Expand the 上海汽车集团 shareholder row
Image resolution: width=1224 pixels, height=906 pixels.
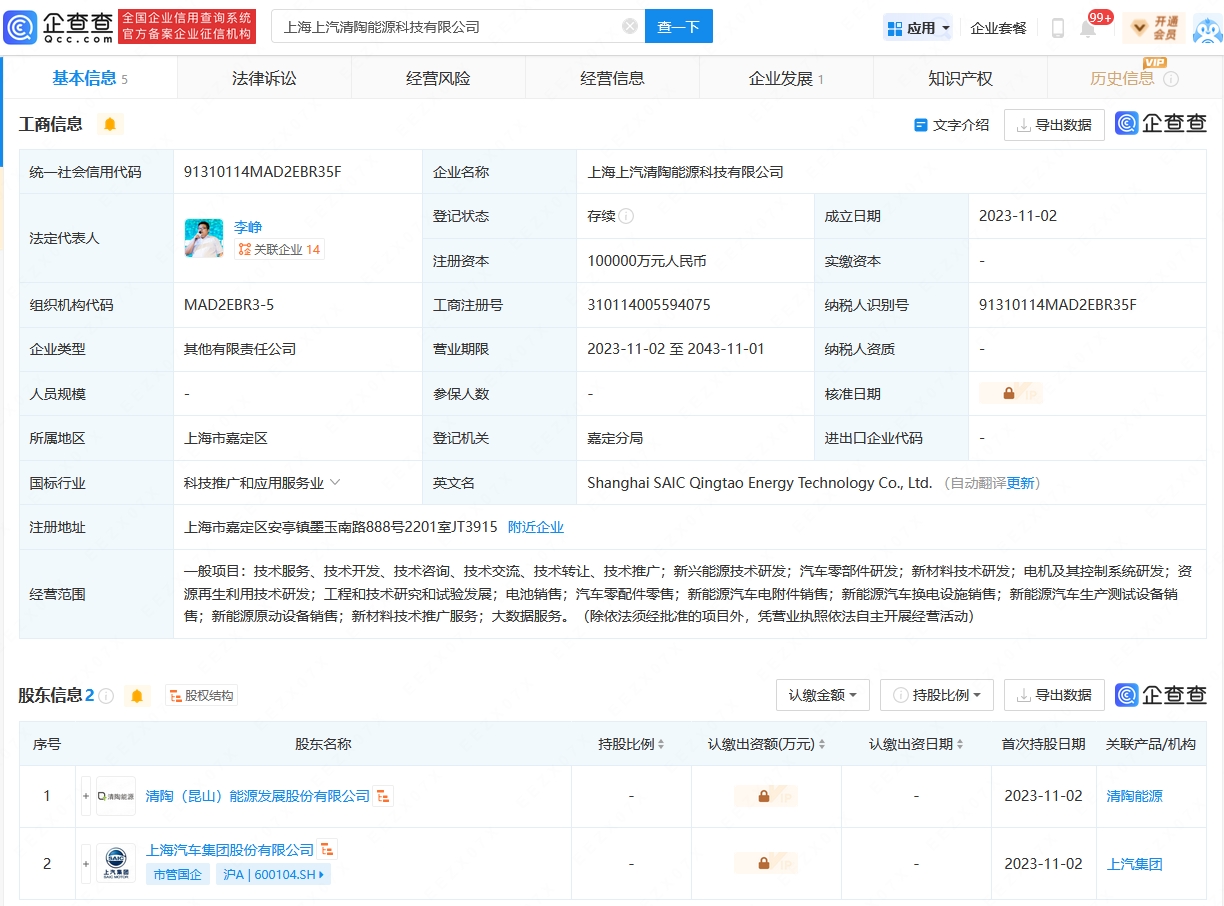coord(86,863)
